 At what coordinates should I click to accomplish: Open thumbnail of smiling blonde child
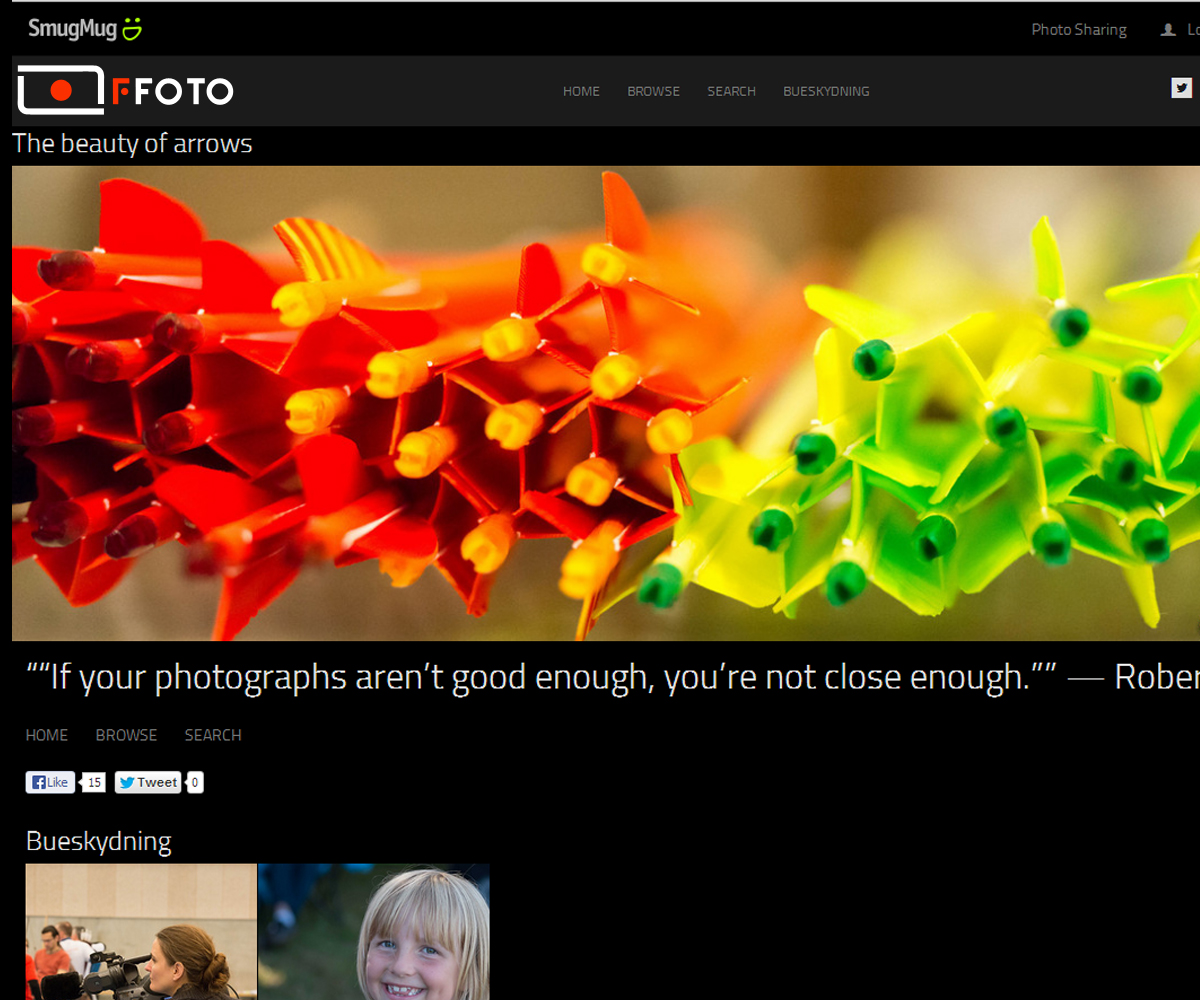(x=374, y=932)
